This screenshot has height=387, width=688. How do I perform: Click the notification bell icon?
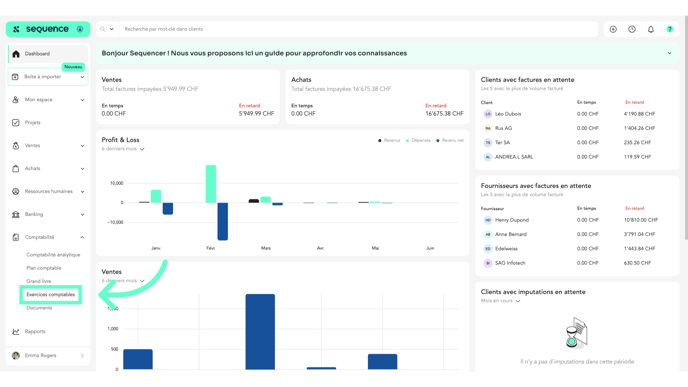coord(650,29)
